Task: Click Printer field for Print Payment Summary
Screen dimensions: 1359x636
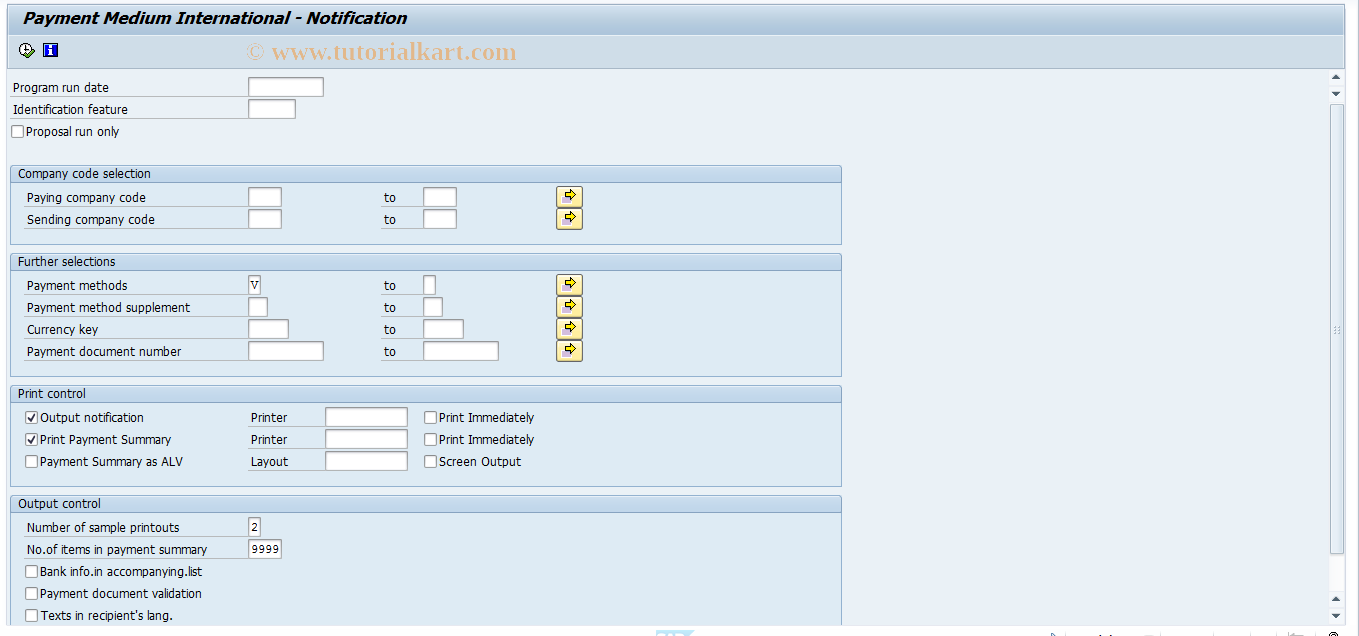Action: click(x=366, y=439)
